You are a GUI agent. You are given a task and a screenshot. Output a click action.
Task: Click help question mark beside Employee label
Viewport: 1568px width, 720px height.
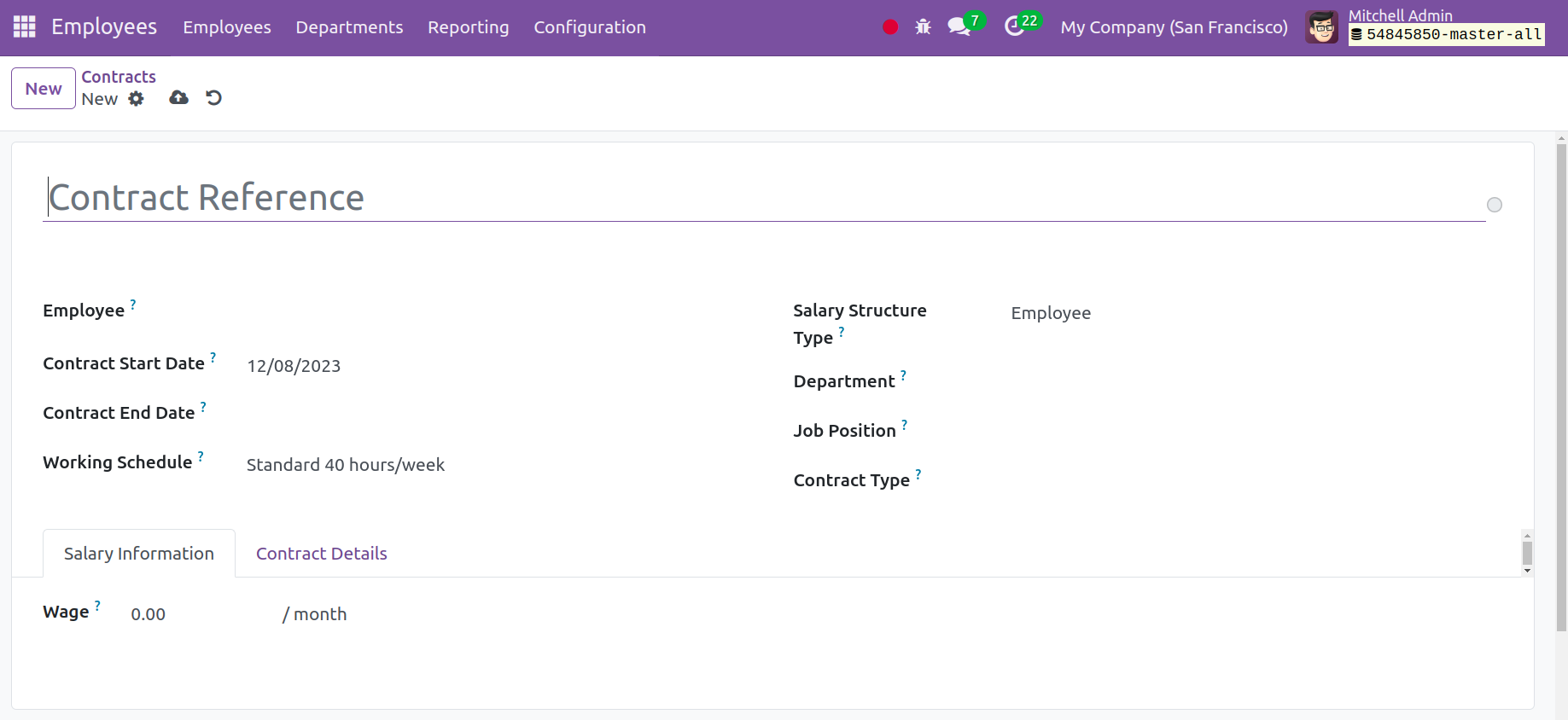click(x=133, y=304)
